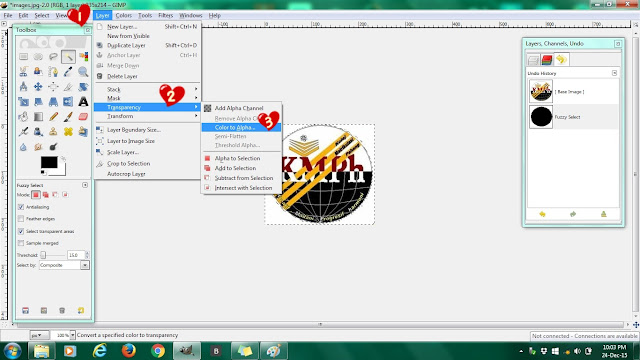Reset tool options to defaults button
Image resolution: width=640 pixels, height=360 pixels.
tap(81, 311)
